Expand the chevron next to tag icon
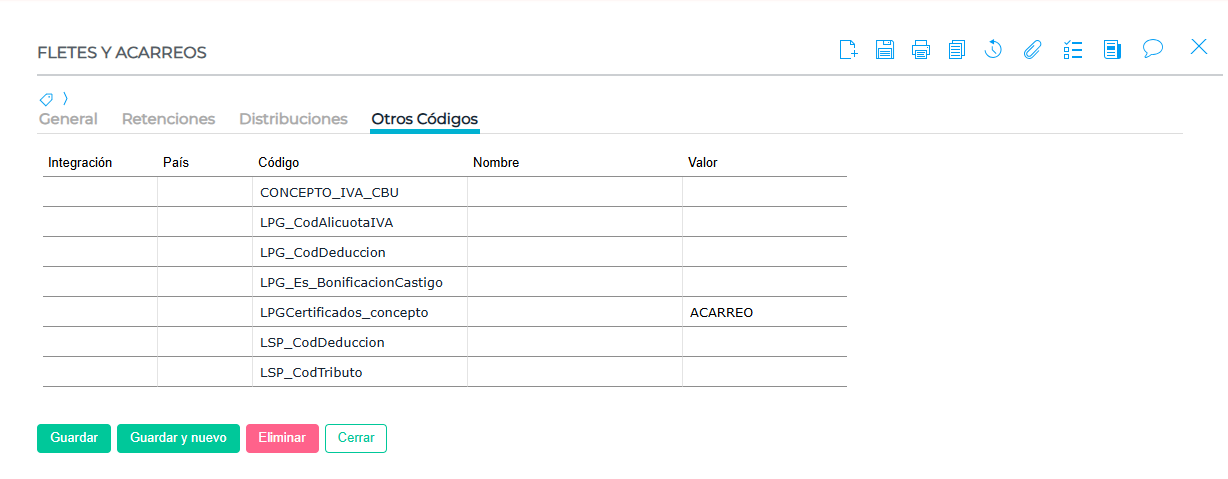 click(65, 98)
